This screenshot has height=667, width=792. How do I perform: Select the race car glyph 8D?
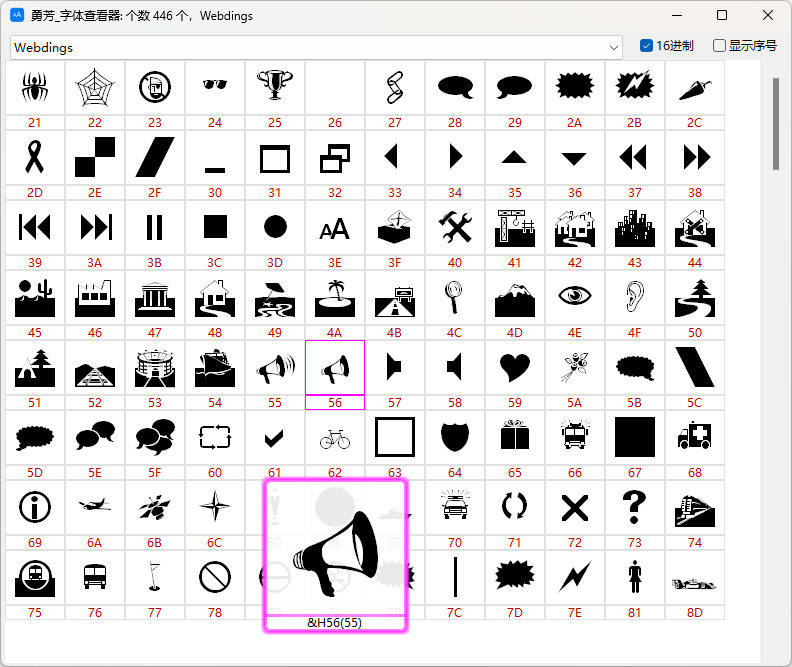click(x=694, y=584)
